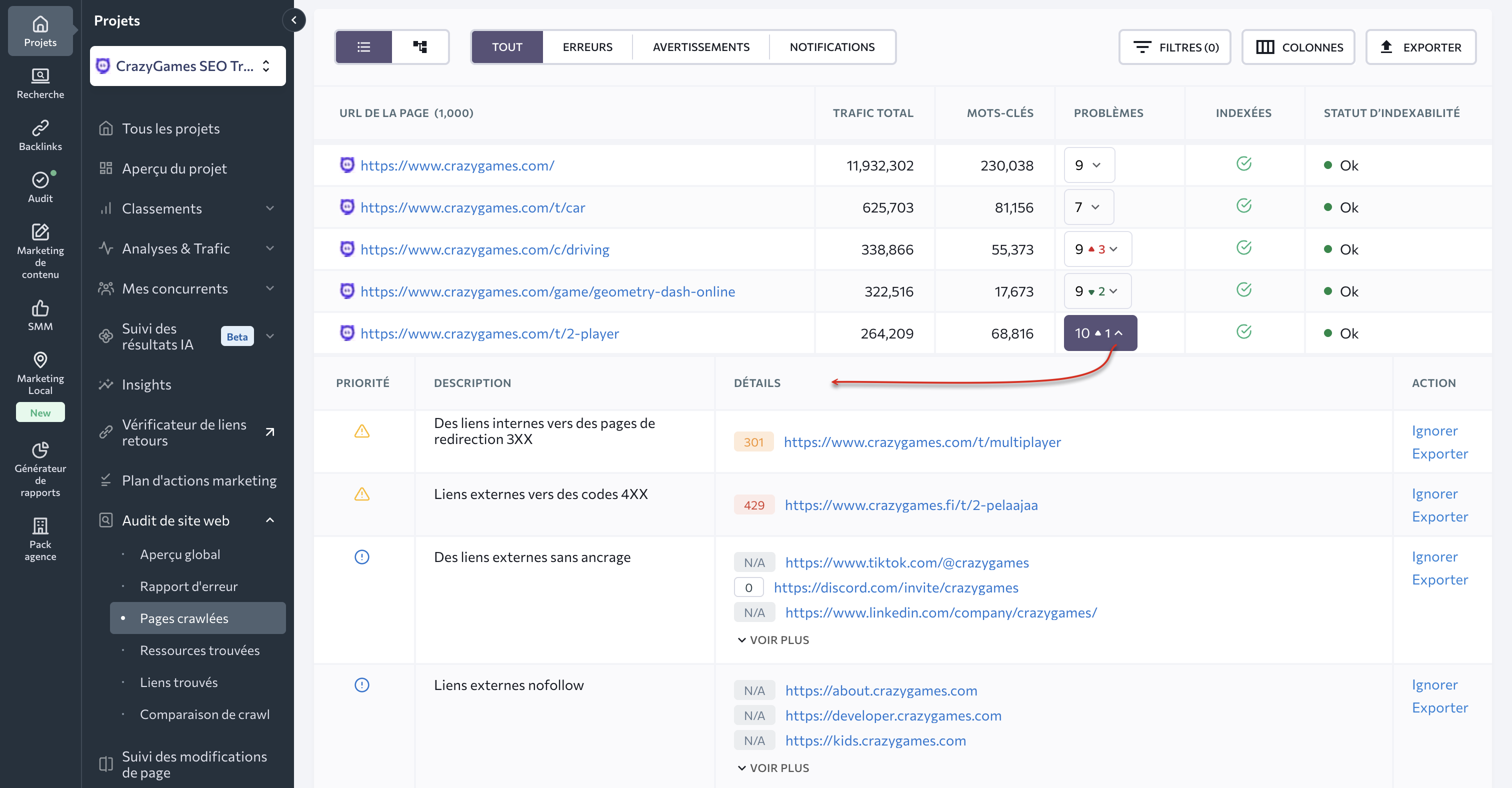Click warning icon for 4XX external links
This screenshot has width=1512, height=788.
click(362, 494)
